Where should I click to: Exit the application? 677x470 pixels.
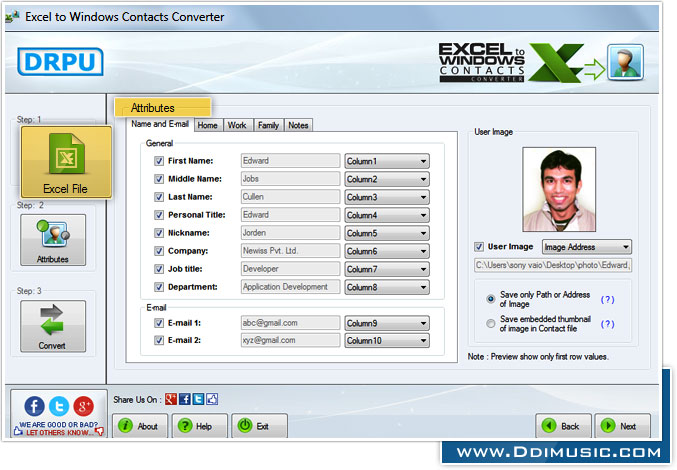[x=259, y=426]
